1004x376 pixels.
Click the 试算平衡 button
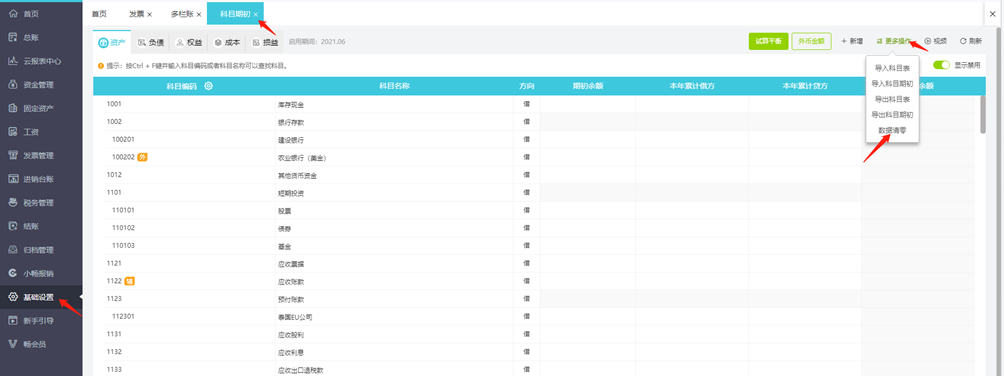[768, 41]
